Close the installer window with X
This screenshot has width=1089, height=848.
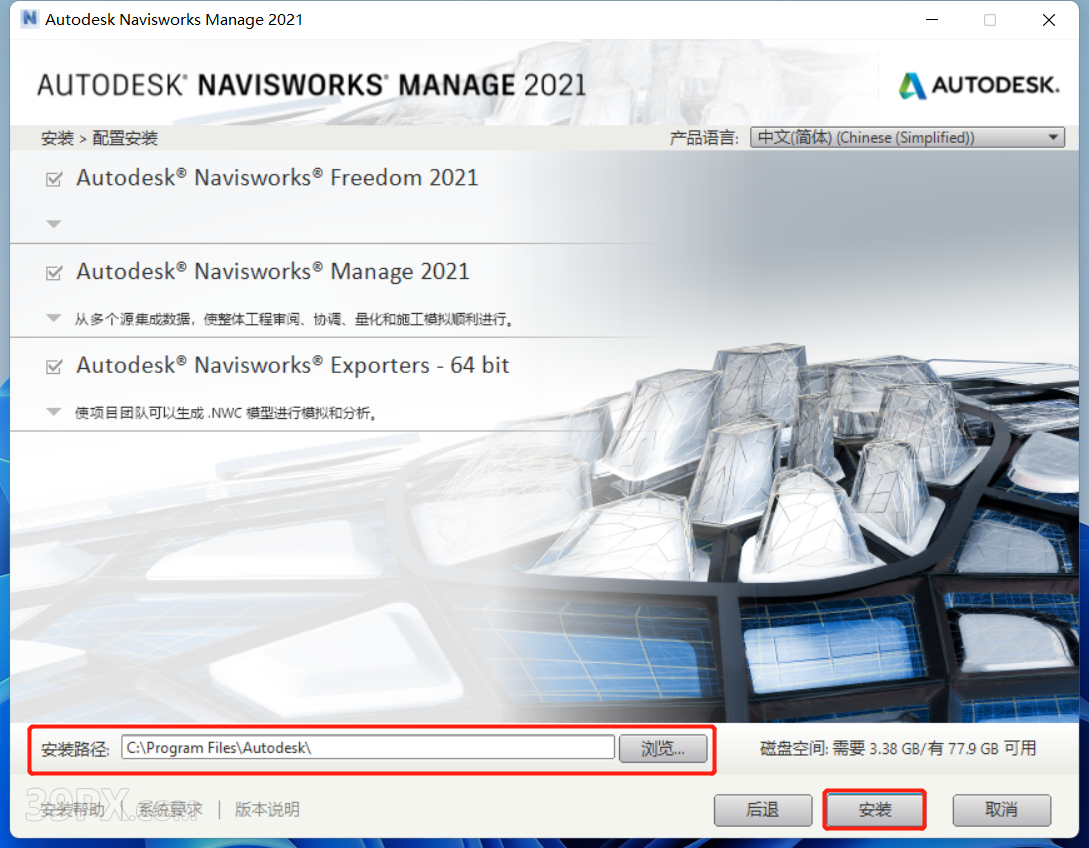tap(1048, 19)
